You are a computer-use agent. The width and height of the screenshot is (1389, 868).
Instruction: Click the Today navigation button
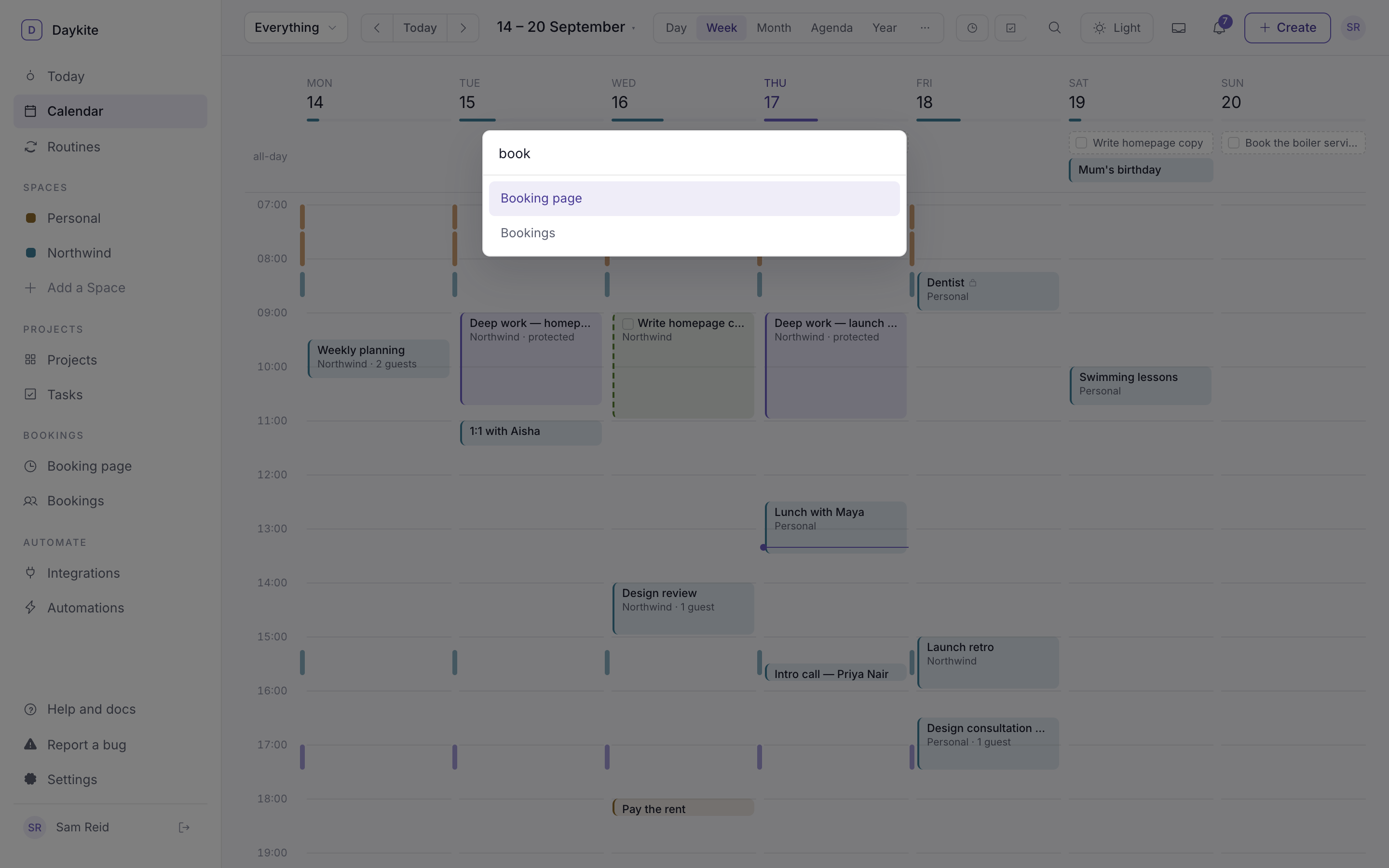420,27
